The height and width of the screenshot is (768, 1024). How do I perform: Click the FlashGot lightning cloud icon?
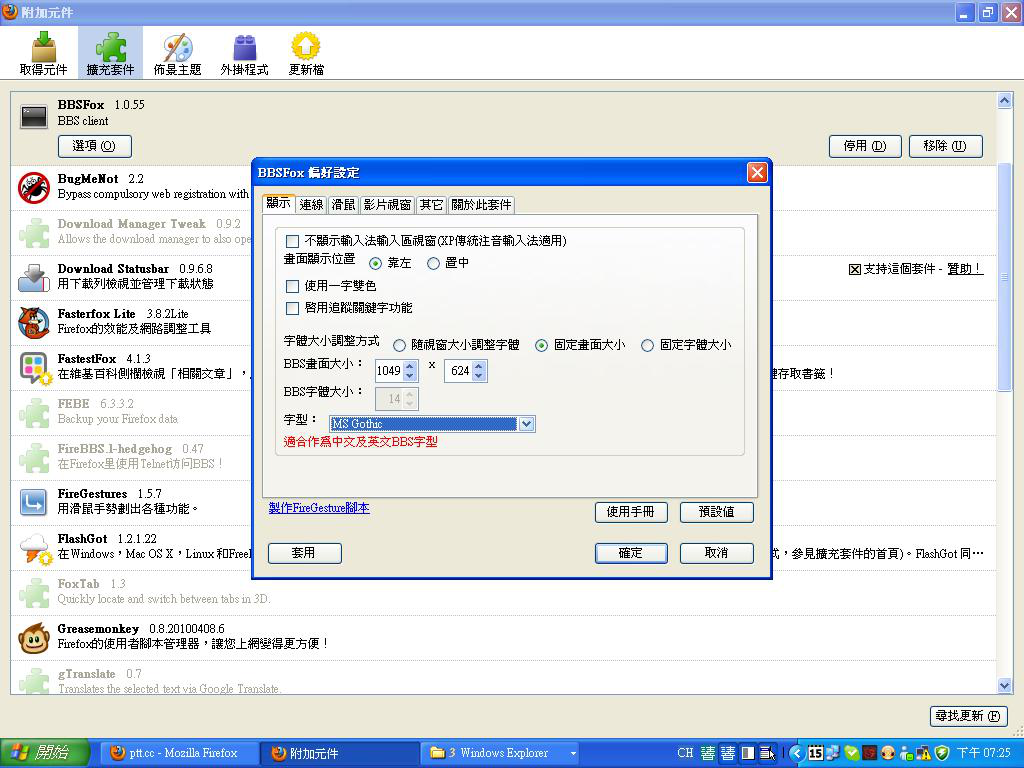35,548
